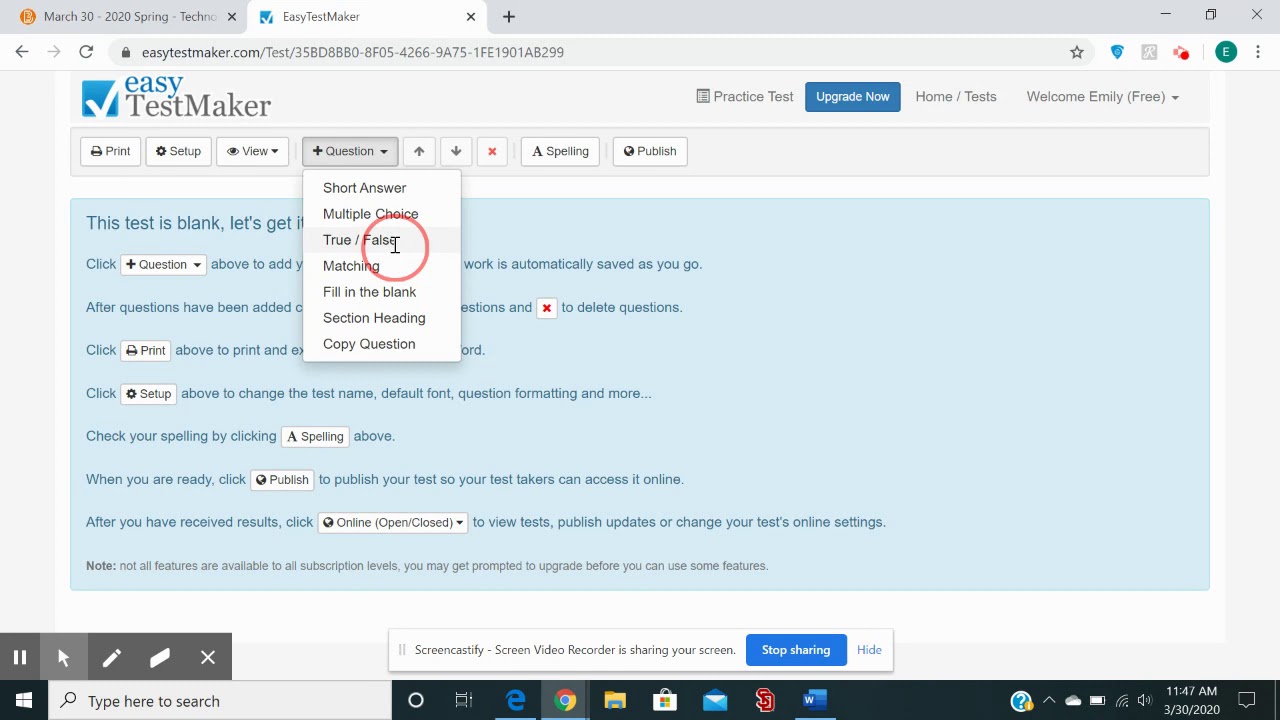Close the EasyTestMaker tab
Screen dimensions: 1280x720
(471, 17)
